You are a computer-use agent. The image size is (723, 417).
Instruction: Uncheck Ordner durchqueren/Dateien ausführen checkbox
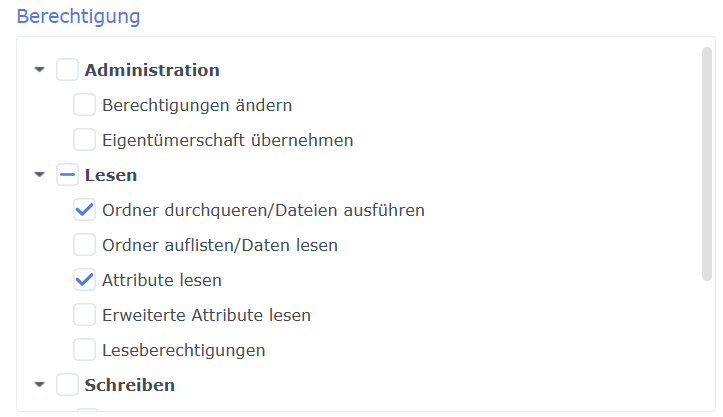click(x=85, y=210)
